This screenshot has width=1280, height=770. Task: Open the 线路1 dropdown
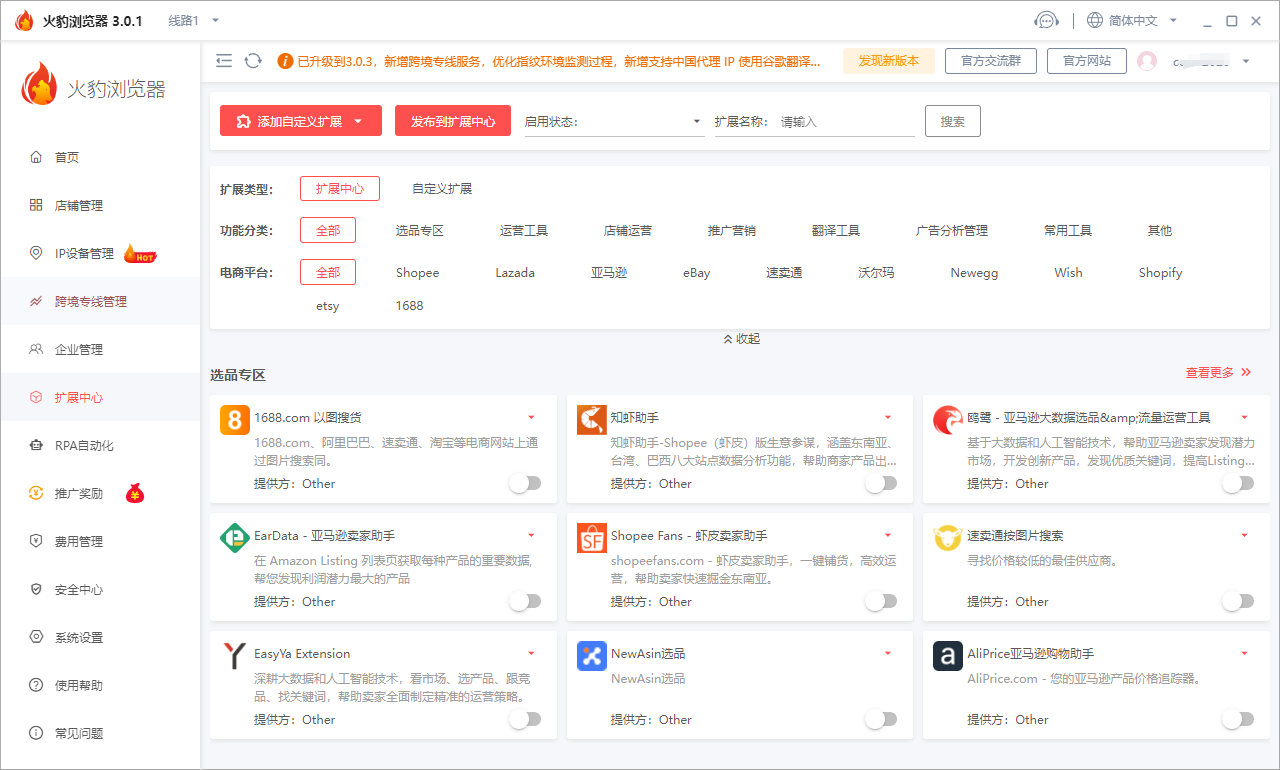click(193, 20)
